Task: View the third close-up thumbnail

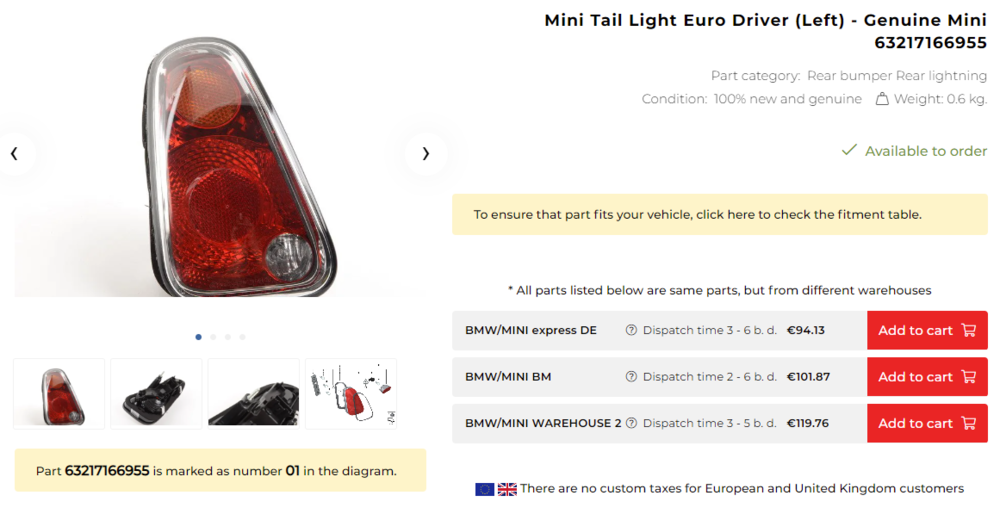Action: (253, 394)
